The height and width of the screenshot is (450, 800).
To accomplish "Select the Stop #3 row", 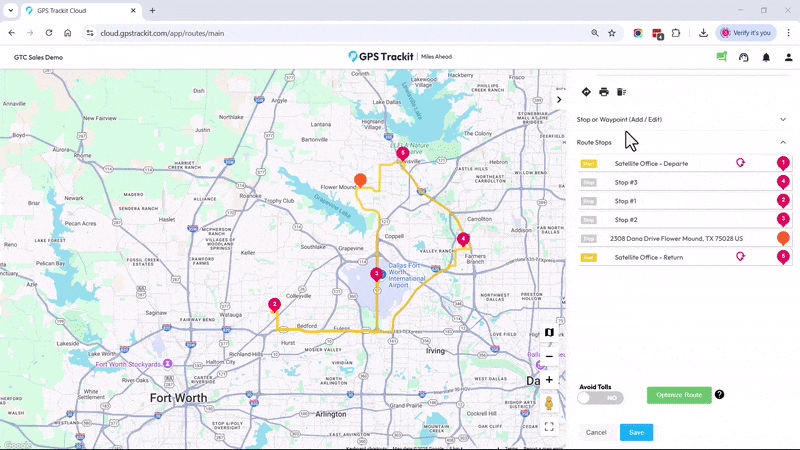I will (x=685, y=182).
